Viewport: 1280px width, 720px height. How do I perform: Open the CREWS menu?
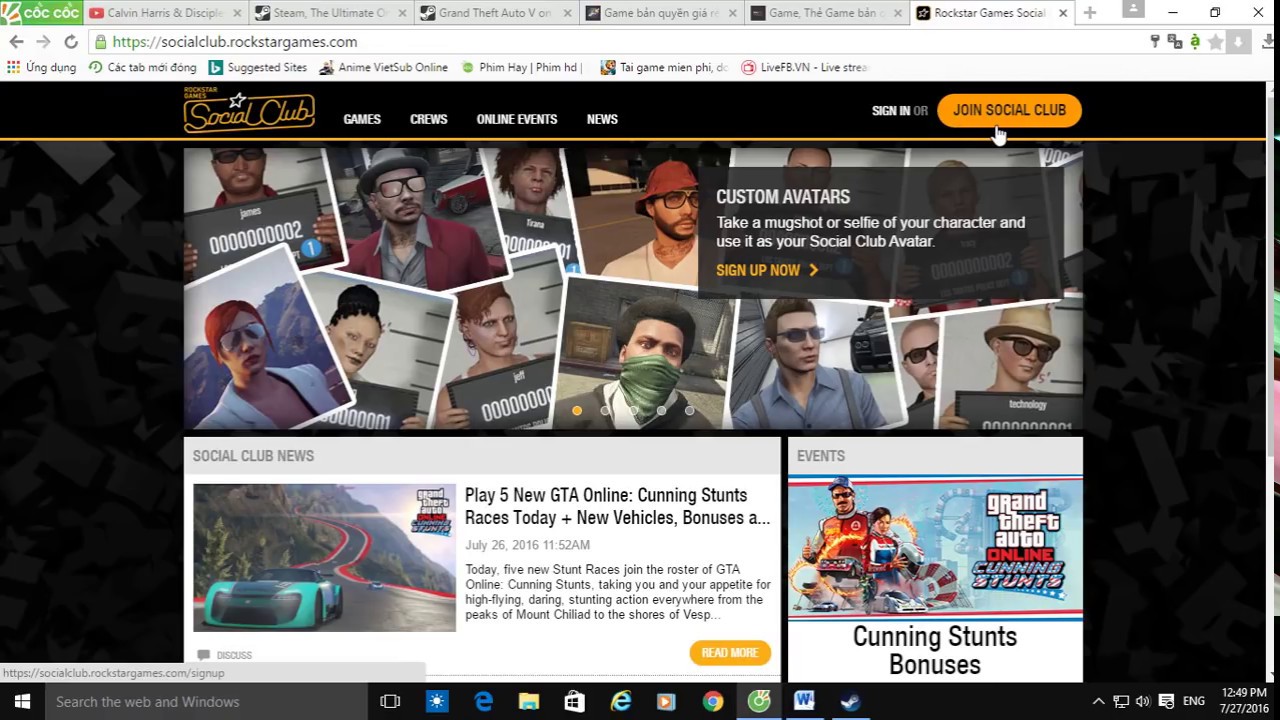pos(429,119)
